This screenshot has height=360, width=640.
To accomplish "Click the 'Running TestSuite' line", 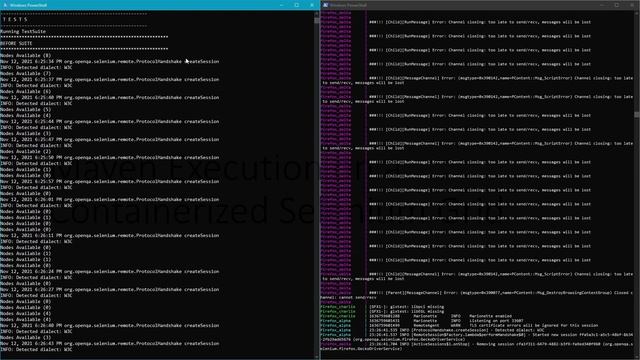I will [23, 31].
